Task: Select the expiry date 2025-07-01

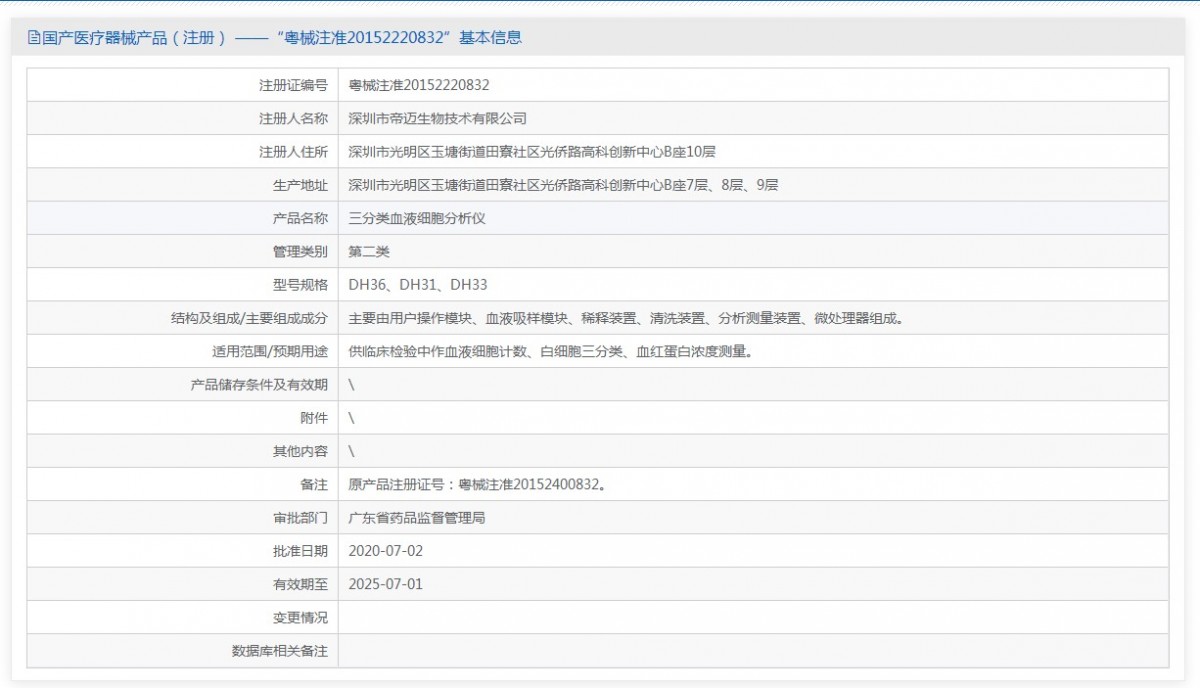Action: point(385,584)
